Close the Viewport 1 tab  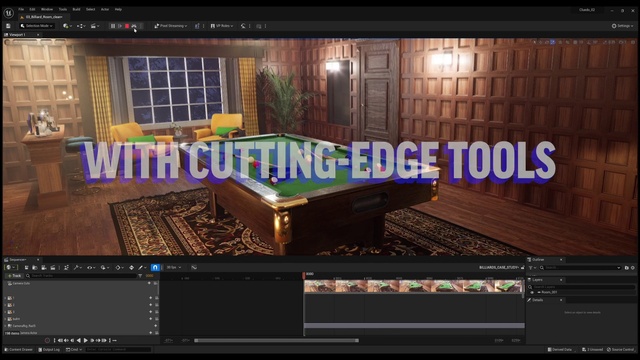click(x=38, y=35)
